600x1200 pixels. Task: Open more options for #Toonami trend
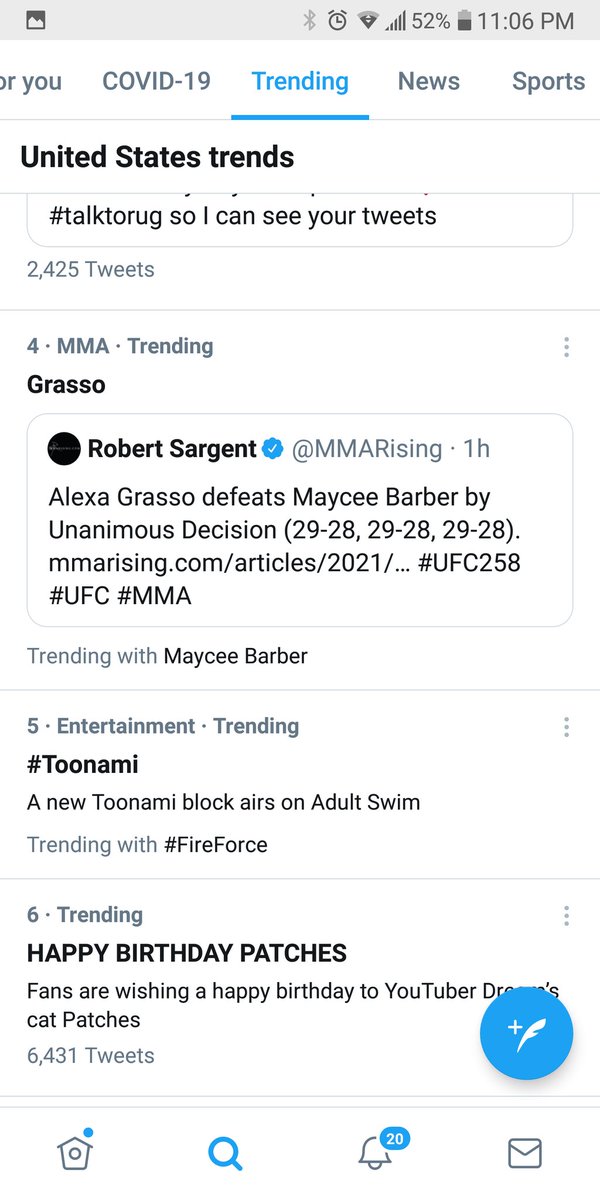pyautogui.click(x=566, y=727)
